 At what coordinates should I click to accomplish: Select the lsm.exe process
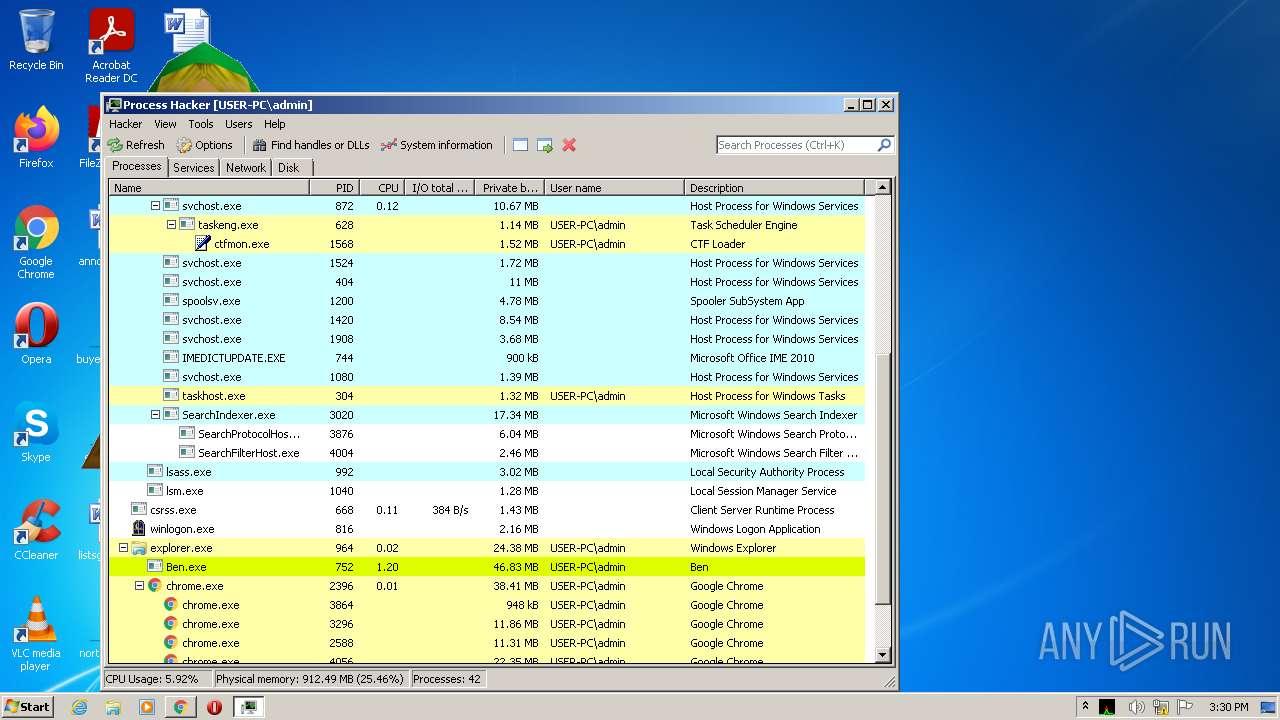coord(486,491)
